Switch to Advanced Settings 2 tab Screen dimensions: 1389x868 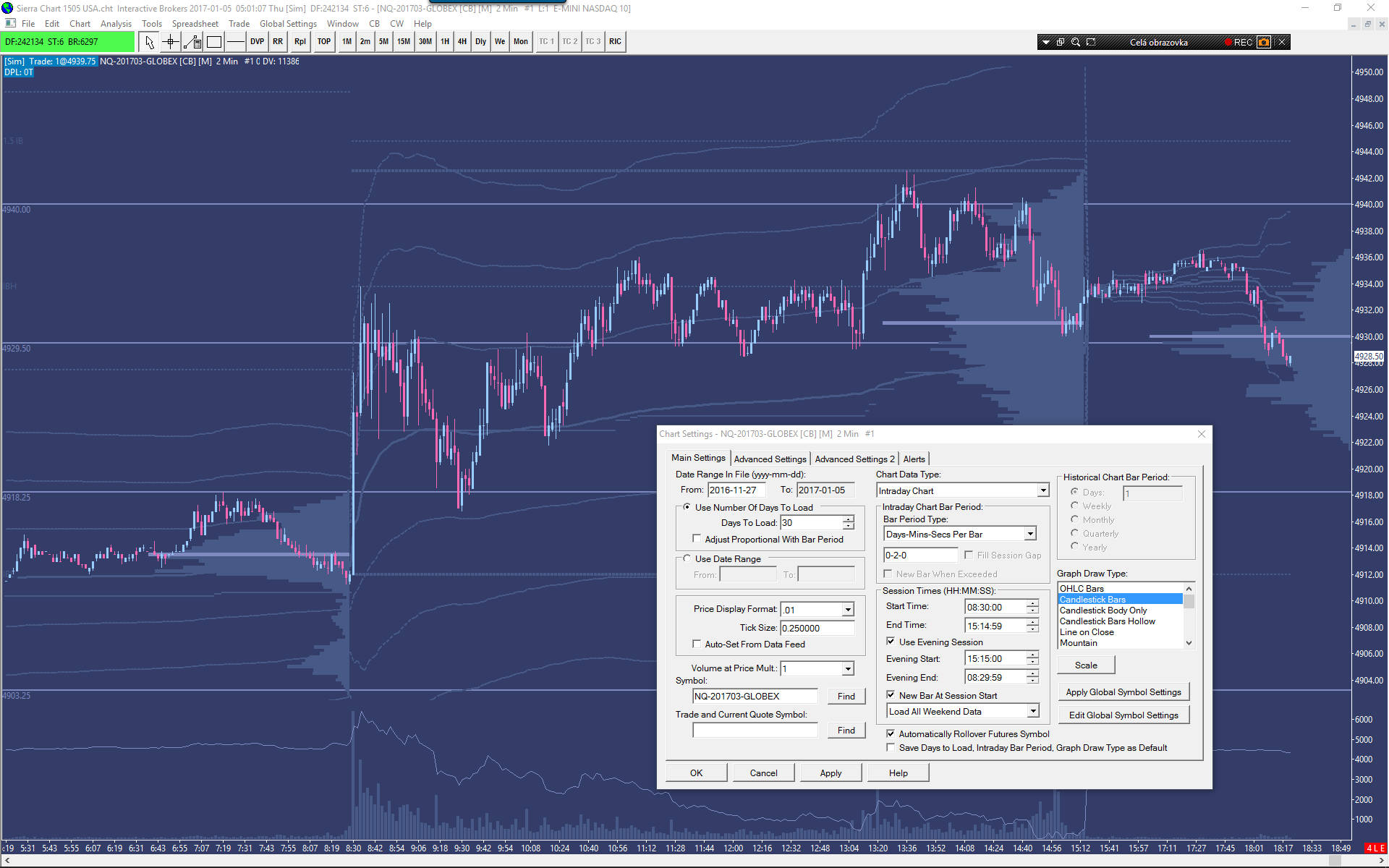854,459
